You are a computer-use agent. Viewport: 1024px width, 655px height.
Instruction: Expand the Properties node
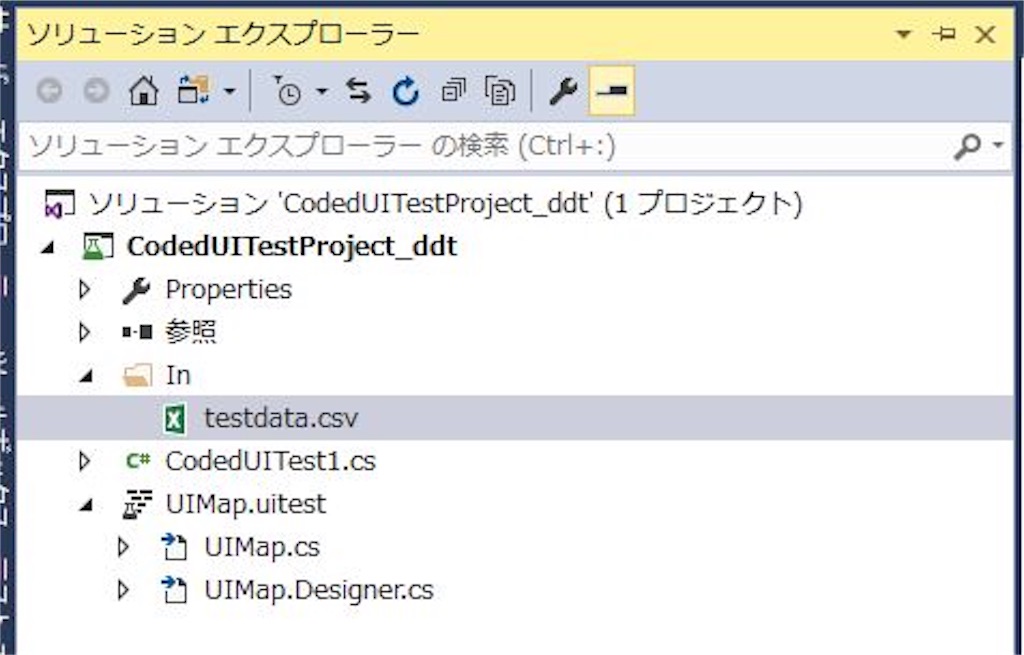[84, 289]
